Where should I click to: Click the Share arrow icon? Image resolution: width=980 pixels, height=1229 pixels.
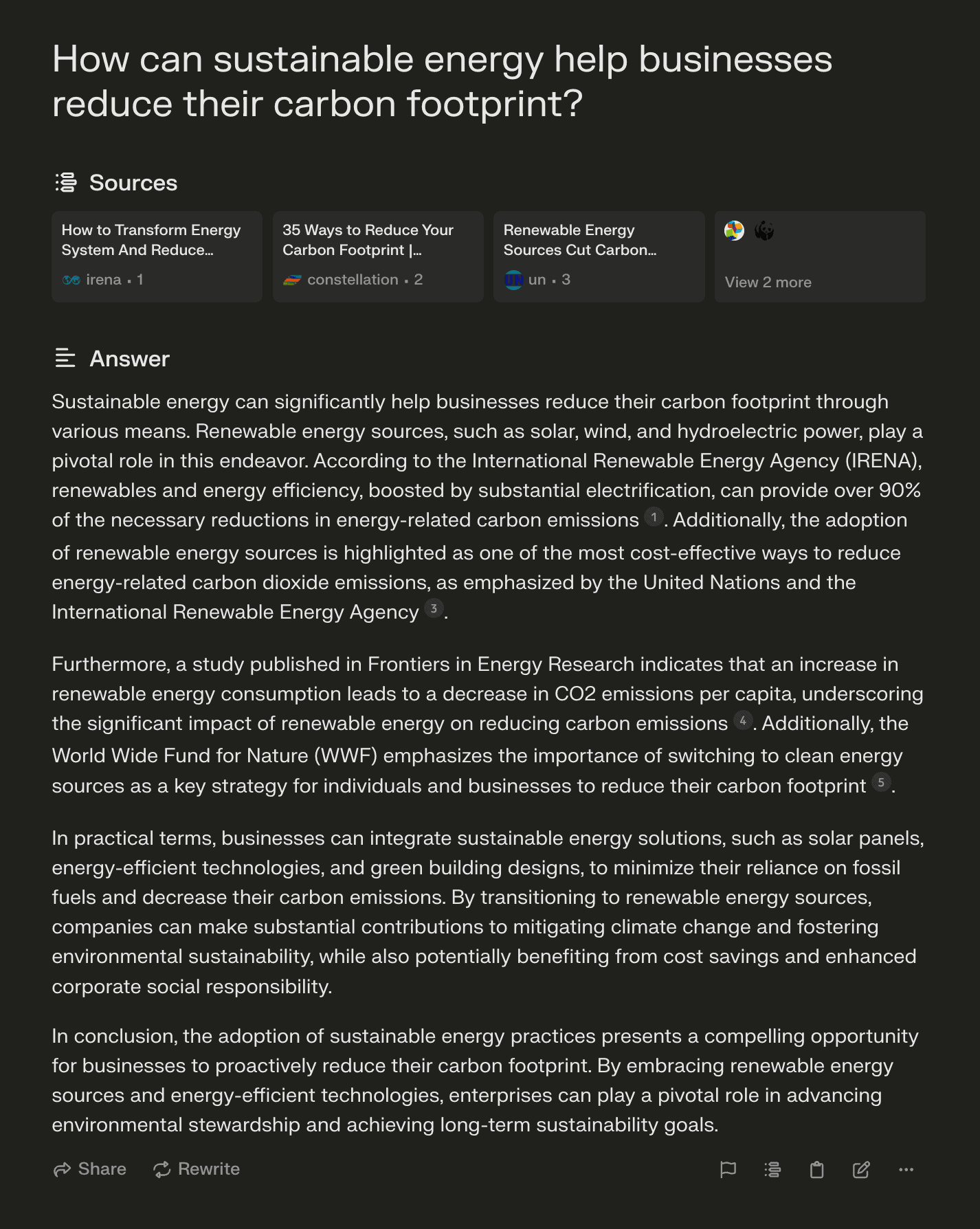click(x=62, y=1169)
